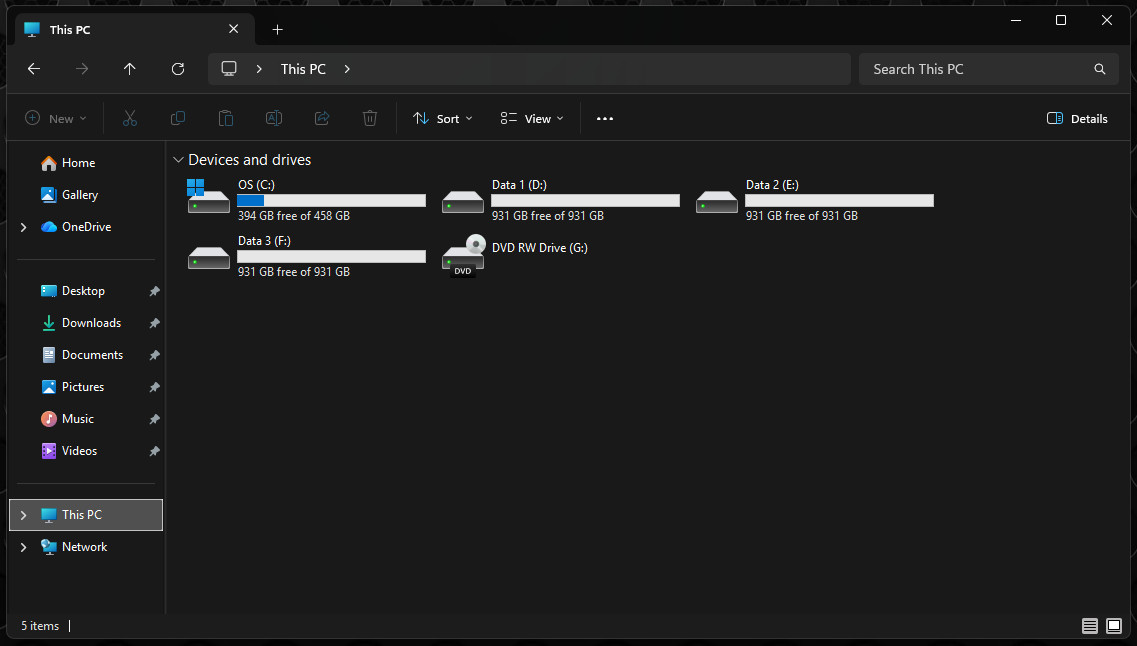Screen dimensions: 1137x646
Task: Open the See more ellipsis menu
Action: point(605,118)
